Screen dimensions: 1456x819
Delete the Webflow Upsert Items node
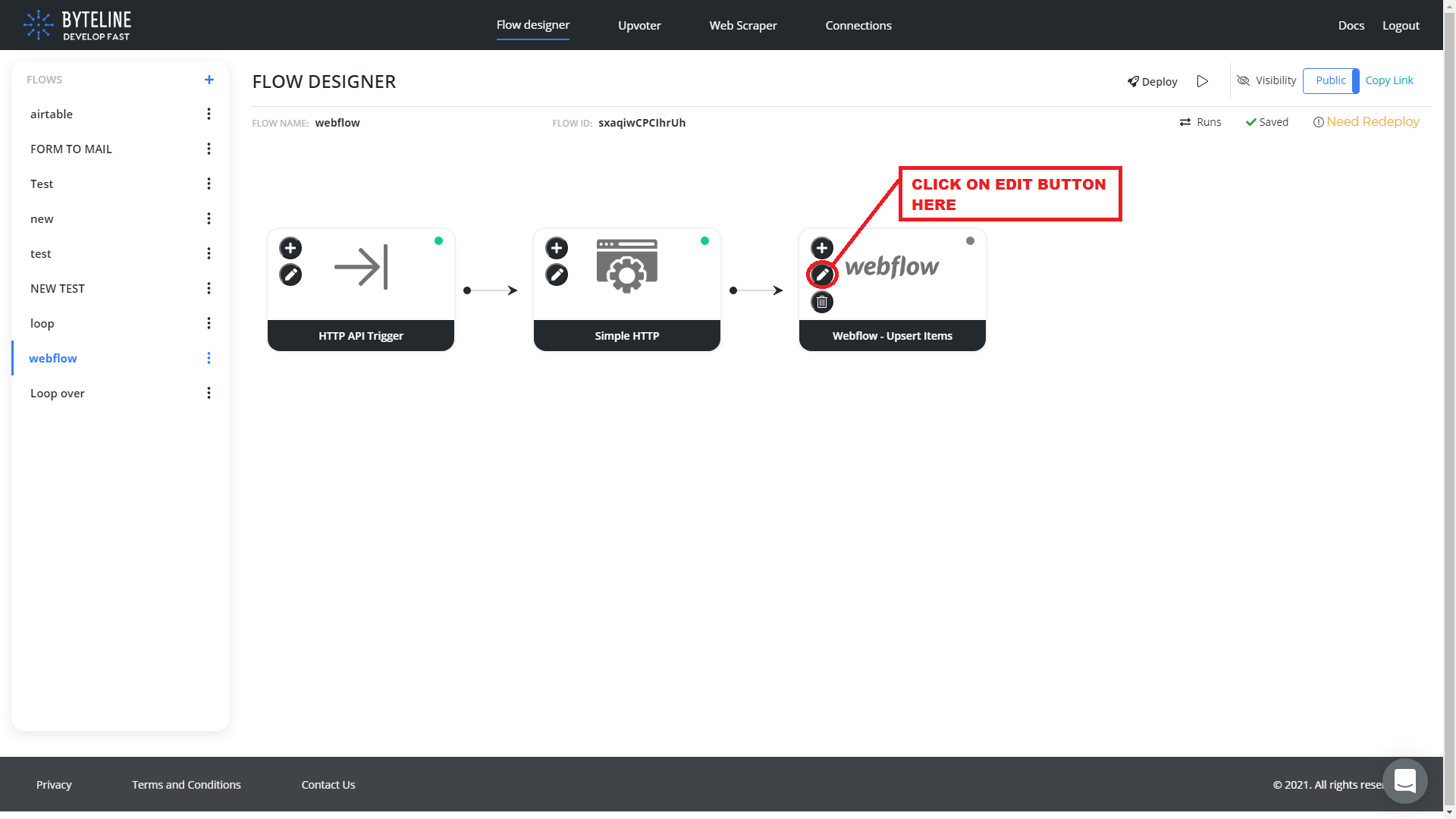822,302
